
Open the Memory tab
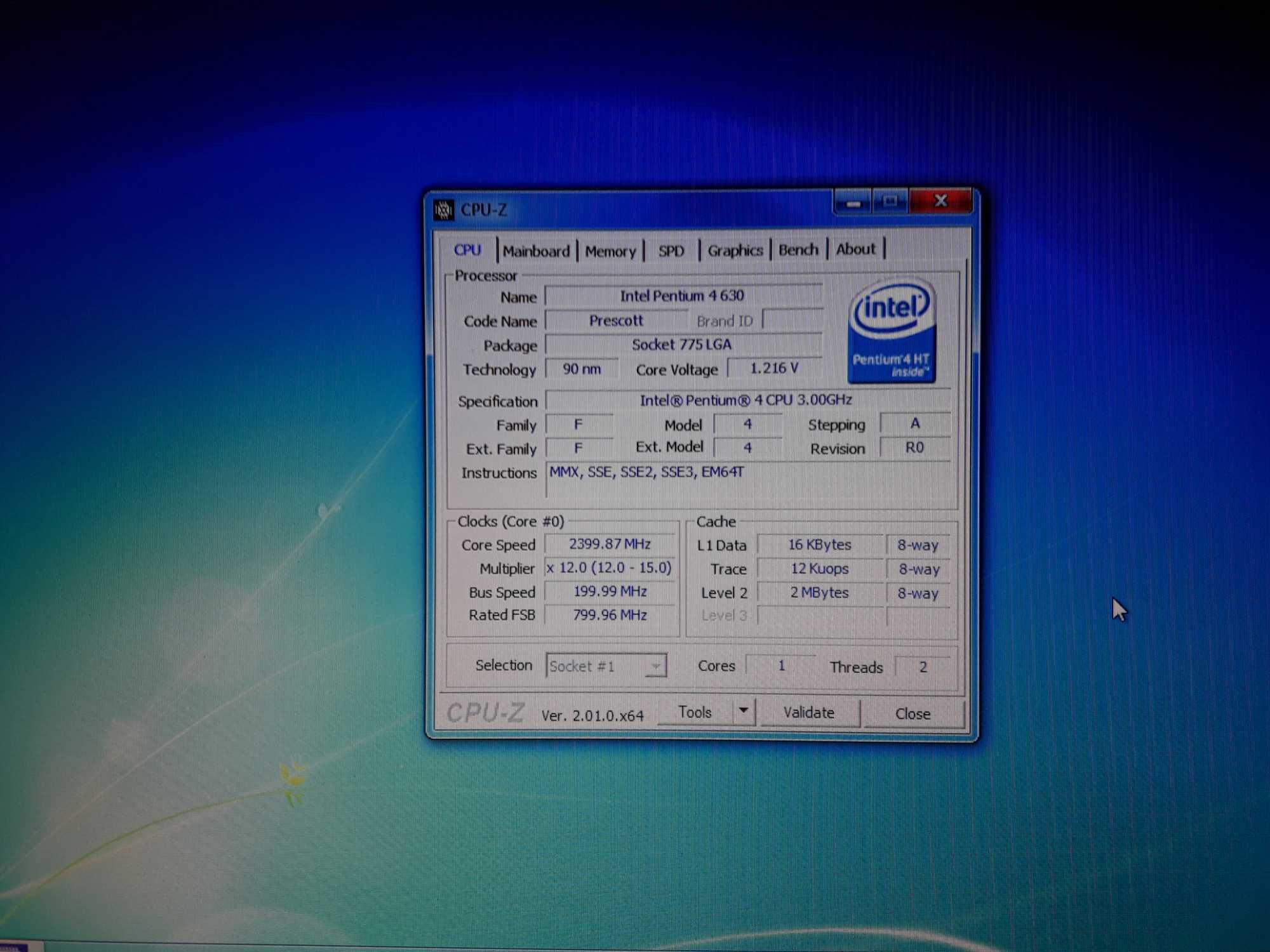pyautogui.click(x=610, y=251)
